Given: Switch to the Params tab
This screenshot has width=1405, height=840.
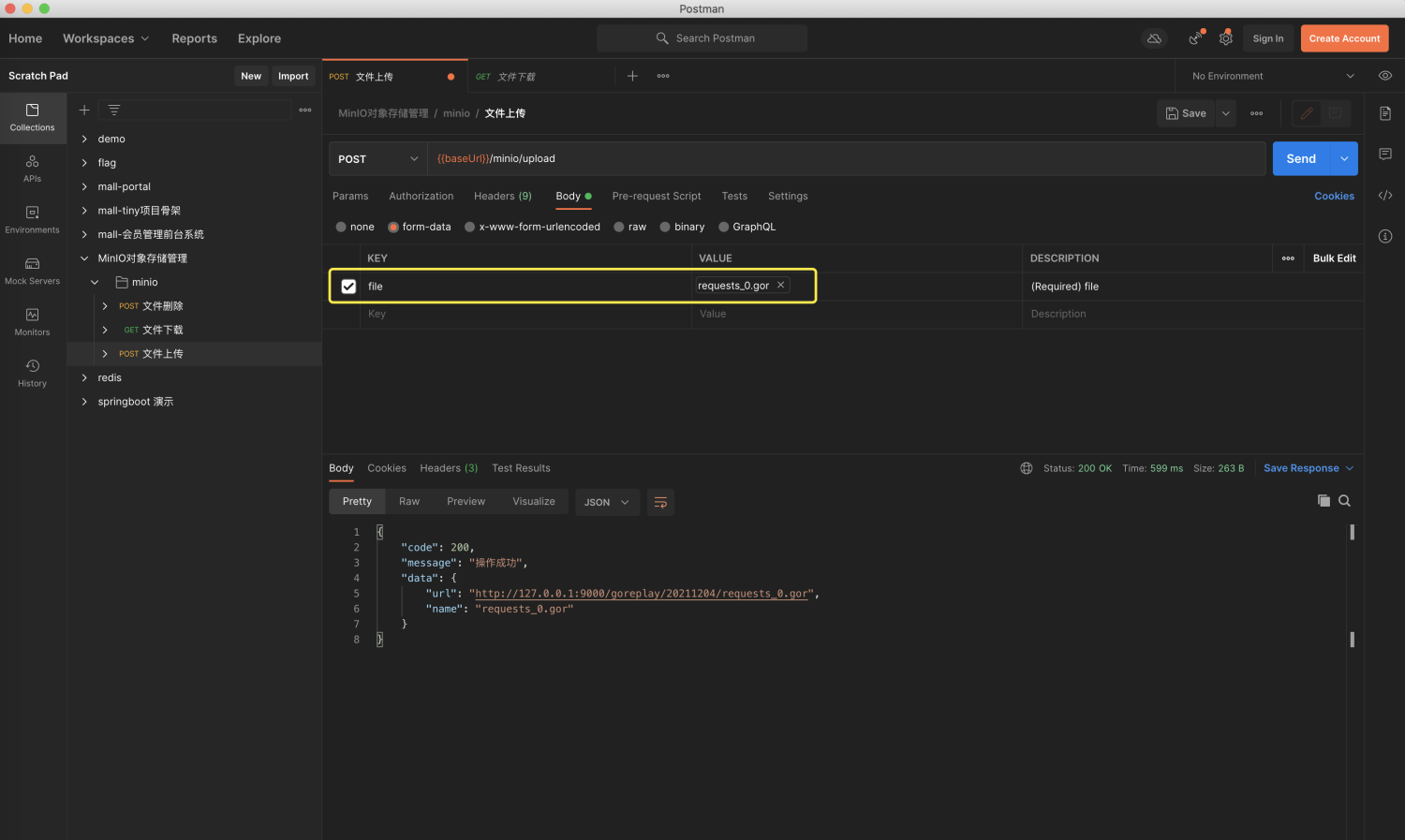Looking at the screenshot, I should pos(350,196).
